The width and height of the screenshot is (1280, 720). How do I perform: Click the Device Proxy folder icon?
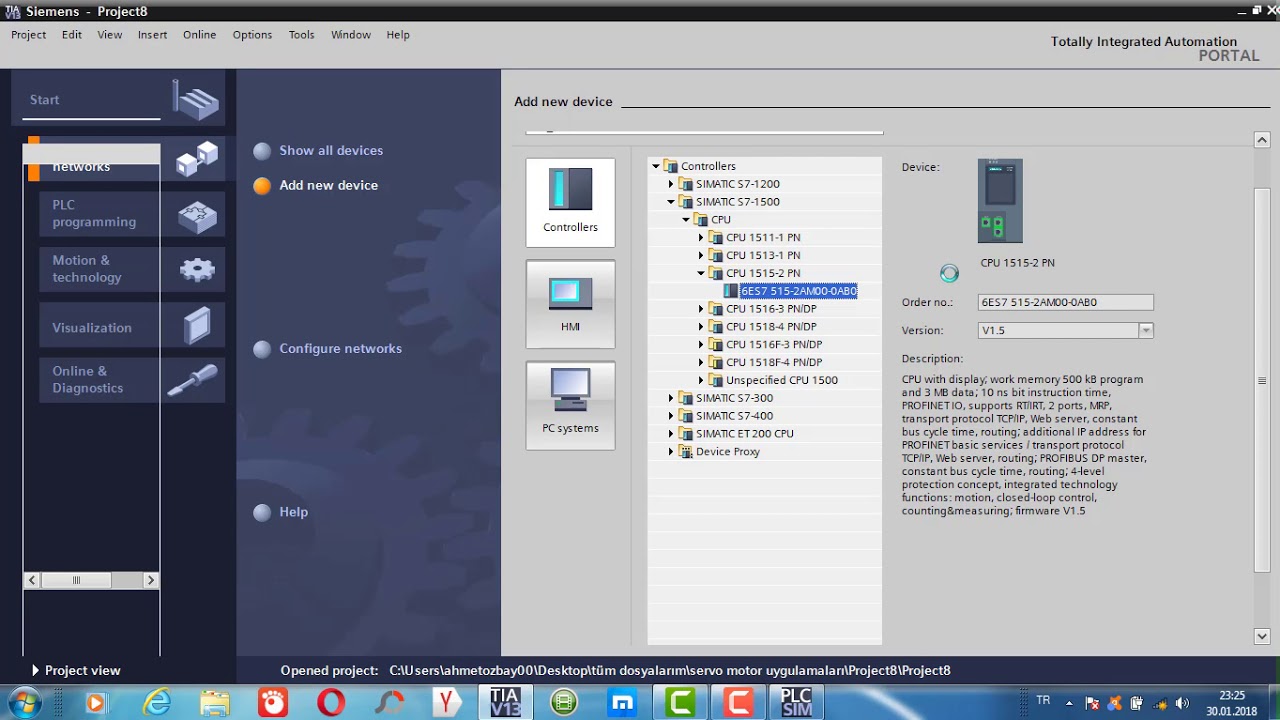686,452
